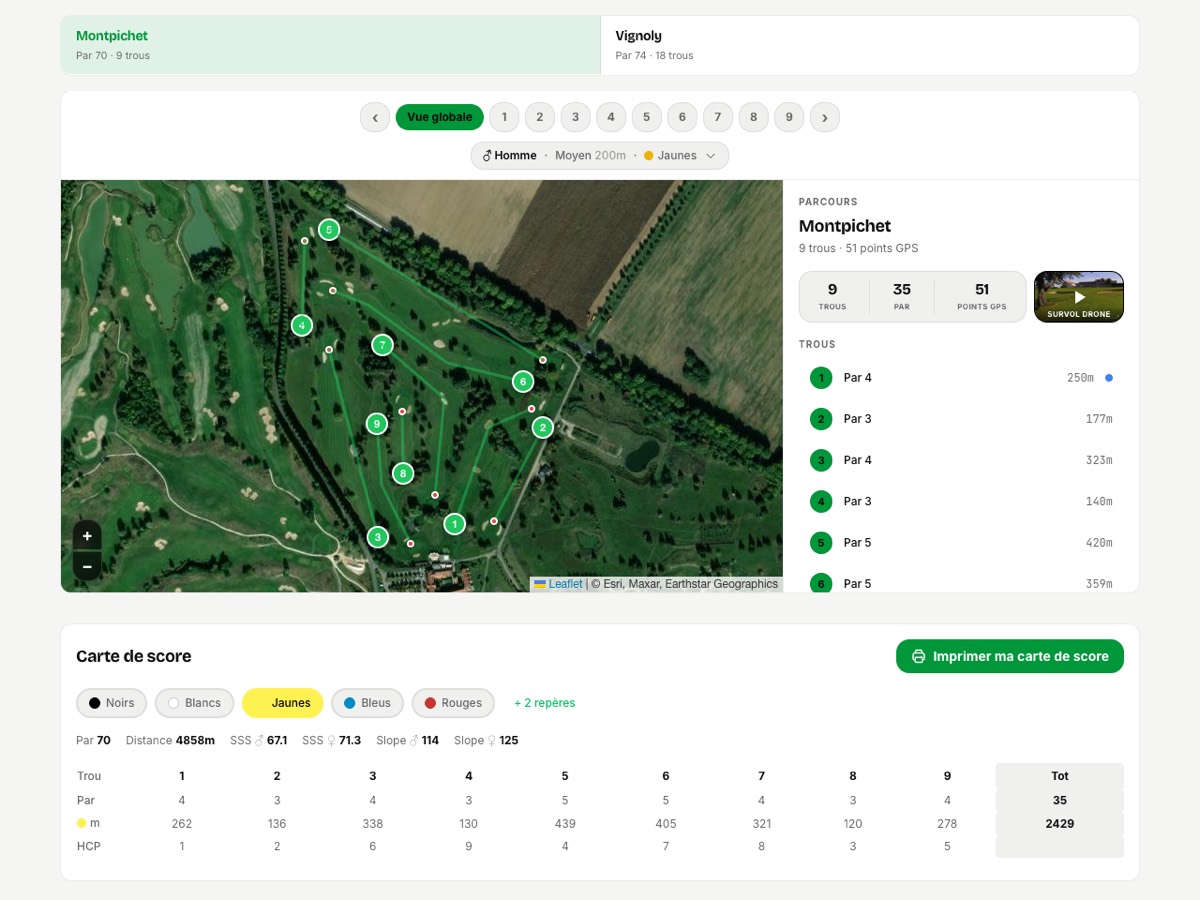Click hole 1 marker on the map
This screenshot has height=900, width=1200.
454,523
